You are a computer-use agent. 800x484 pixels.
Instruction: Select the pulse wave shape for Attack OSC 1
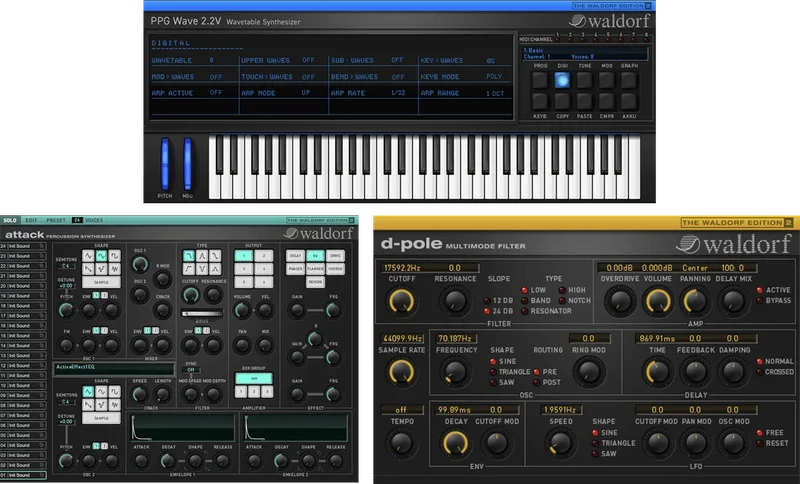click(115, 256)
